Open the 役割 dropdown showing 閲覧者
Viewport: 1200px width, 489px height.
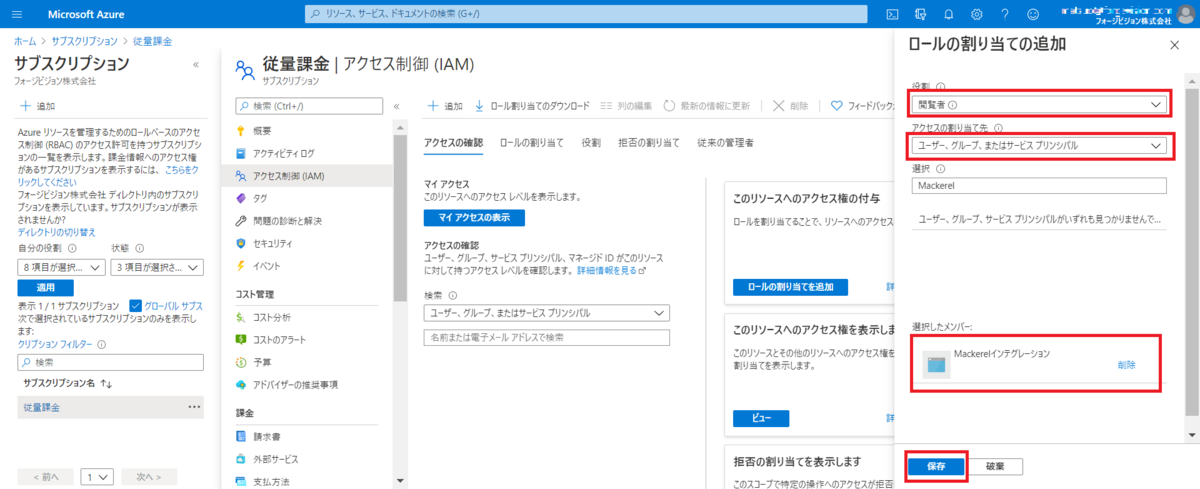pyautogui.click(x=1040, y=104)
